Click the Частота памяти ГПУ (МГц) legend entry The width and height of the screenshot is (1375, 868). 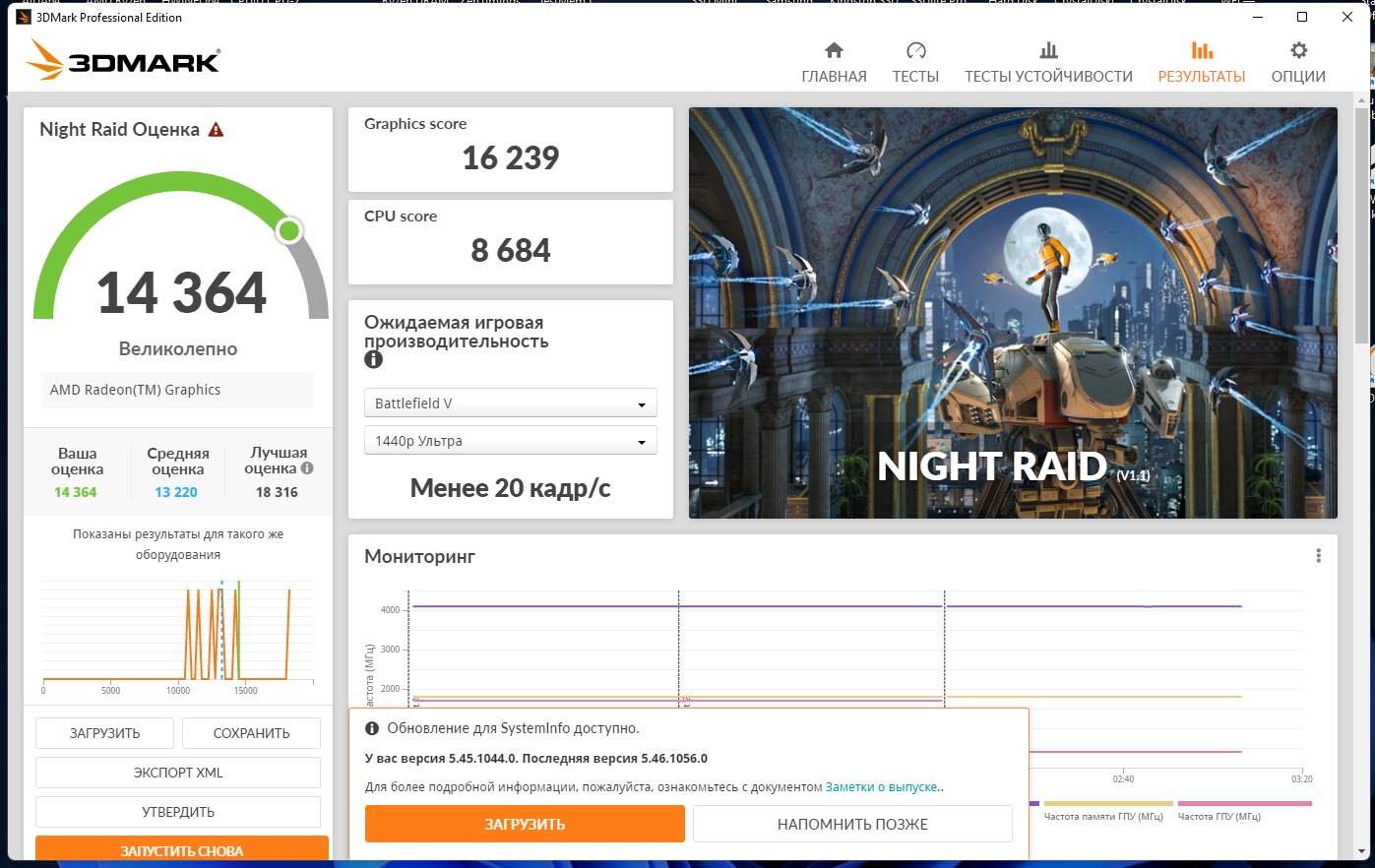(x=1108, y=812)
